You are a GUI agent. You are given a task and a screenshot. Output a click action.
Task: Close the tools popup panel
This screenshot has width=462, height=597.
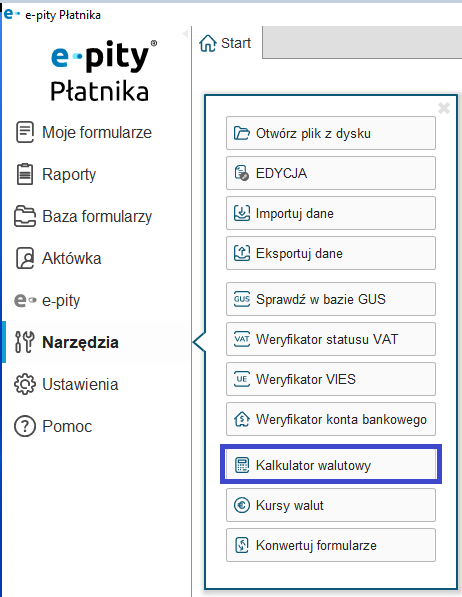tap(444, 108)
